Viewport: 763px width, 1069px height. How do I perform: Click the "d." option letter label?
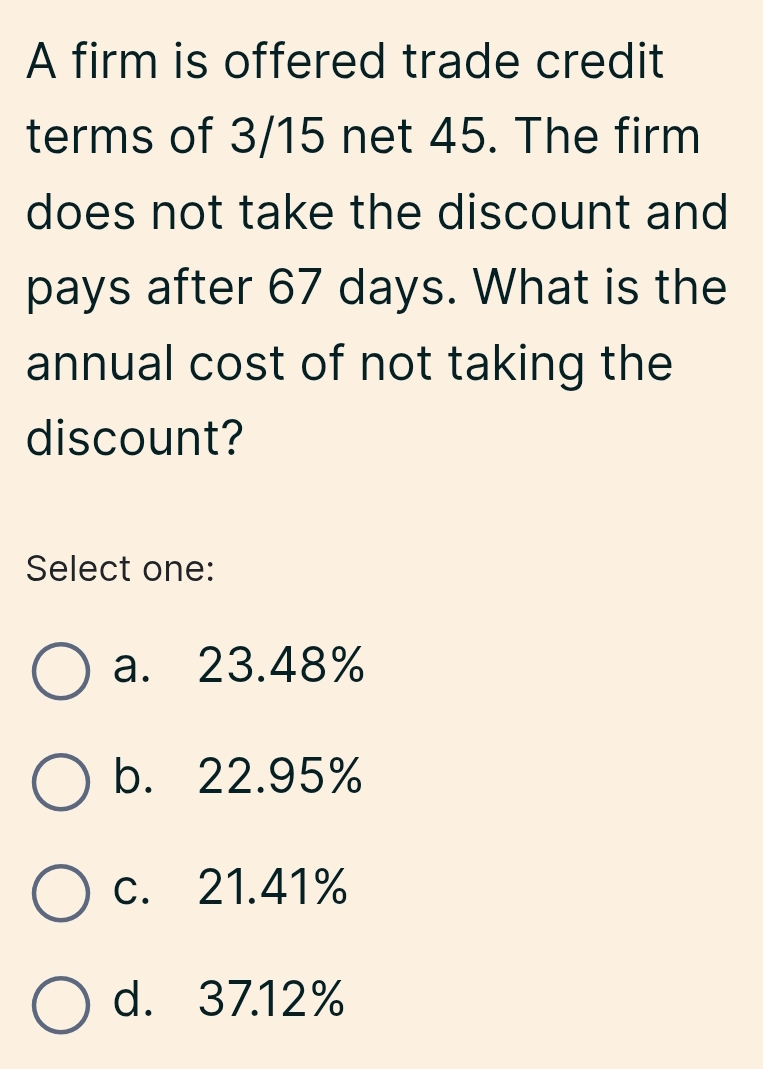(133, 999)
